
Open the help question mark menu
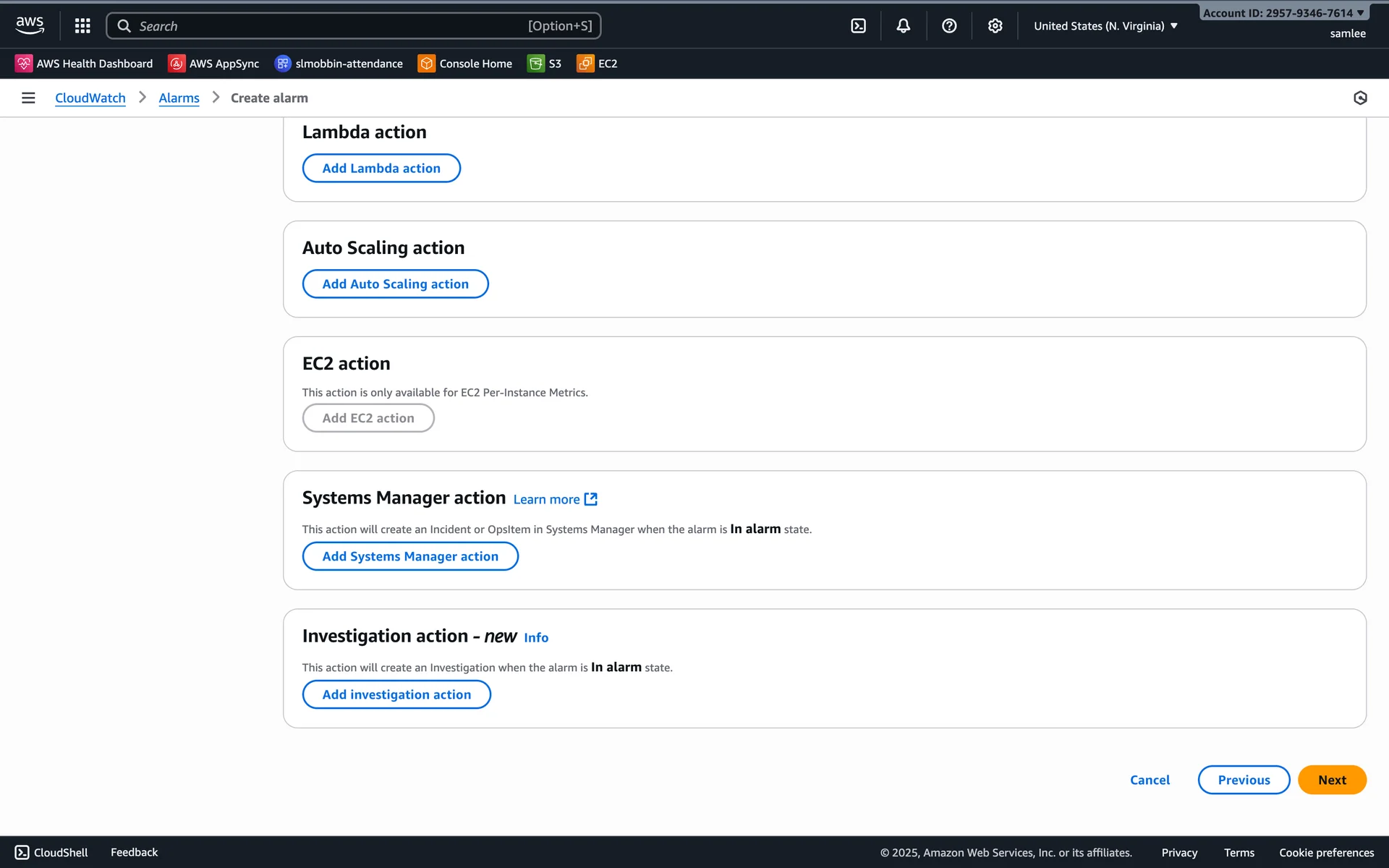pyautogui.click(x=949, y=26)
